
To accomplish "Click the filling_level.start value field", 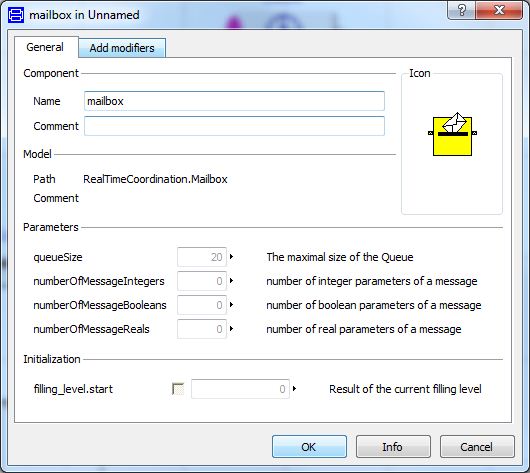I will (x=240, y=389).
